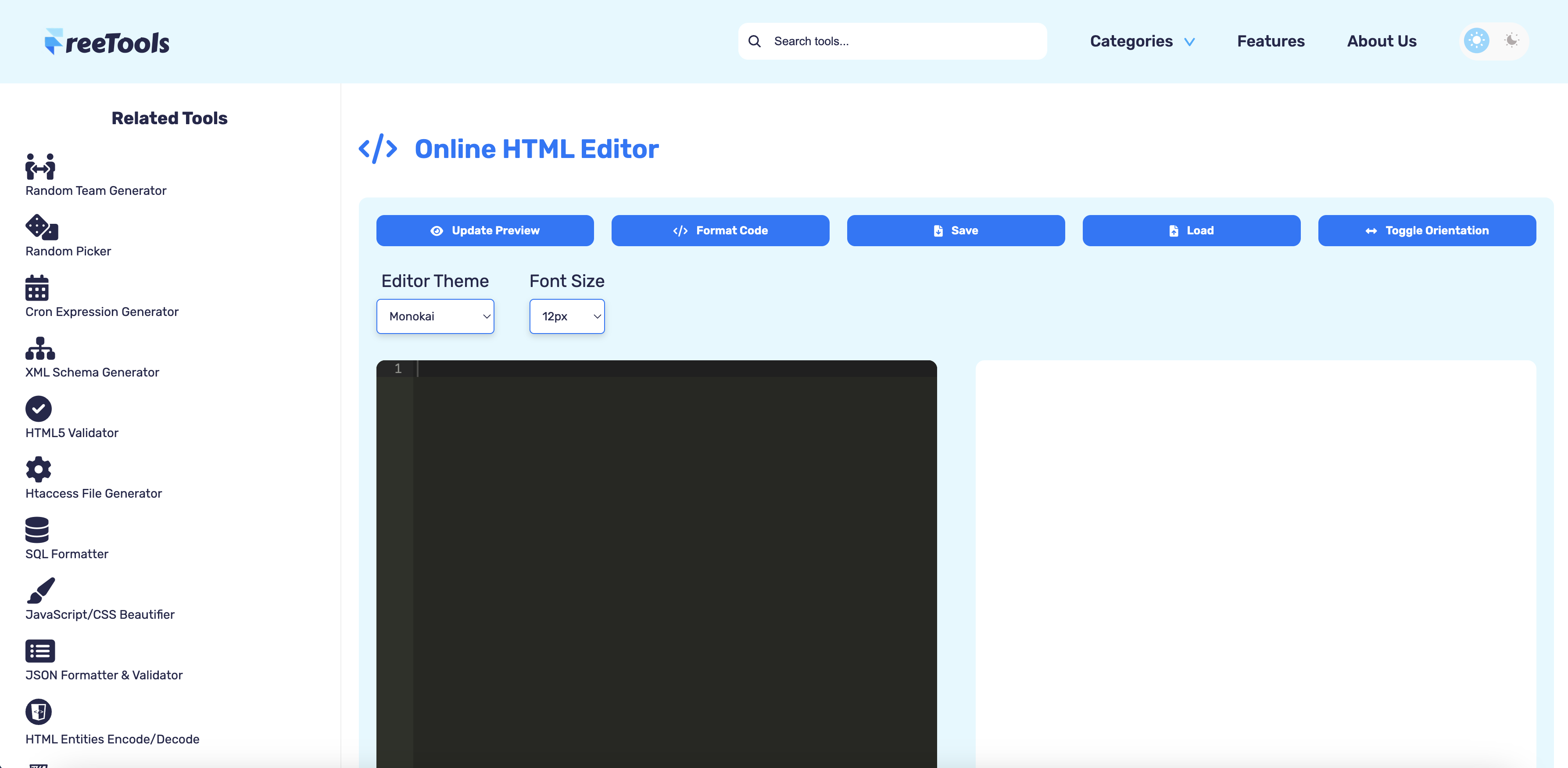Viewport: 1568px width, 768px height.
Task: Switch to dark mode moon icon
Action: click(x=1511, y=41)
